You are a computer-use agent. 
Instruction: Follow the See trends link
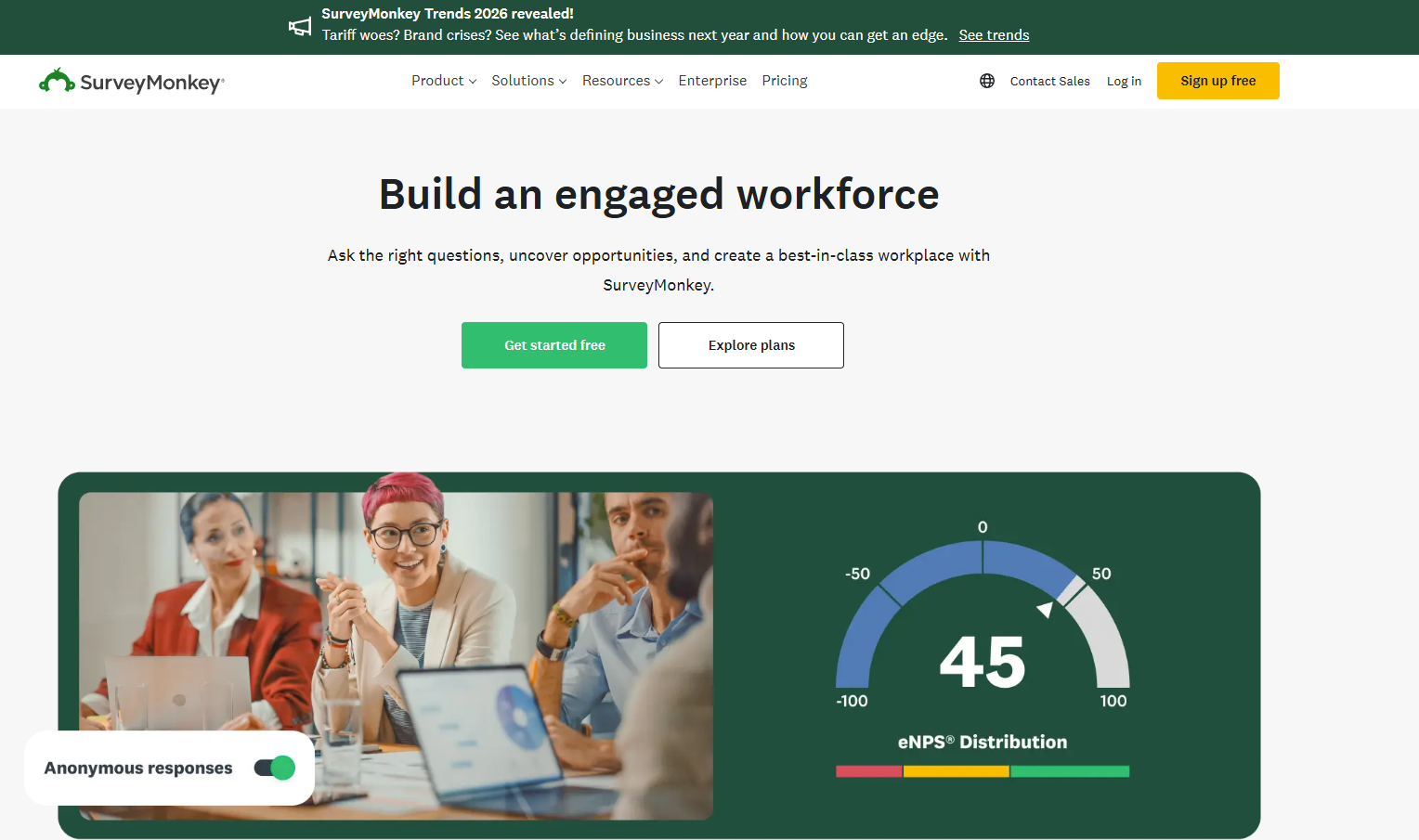pos(993,34)
